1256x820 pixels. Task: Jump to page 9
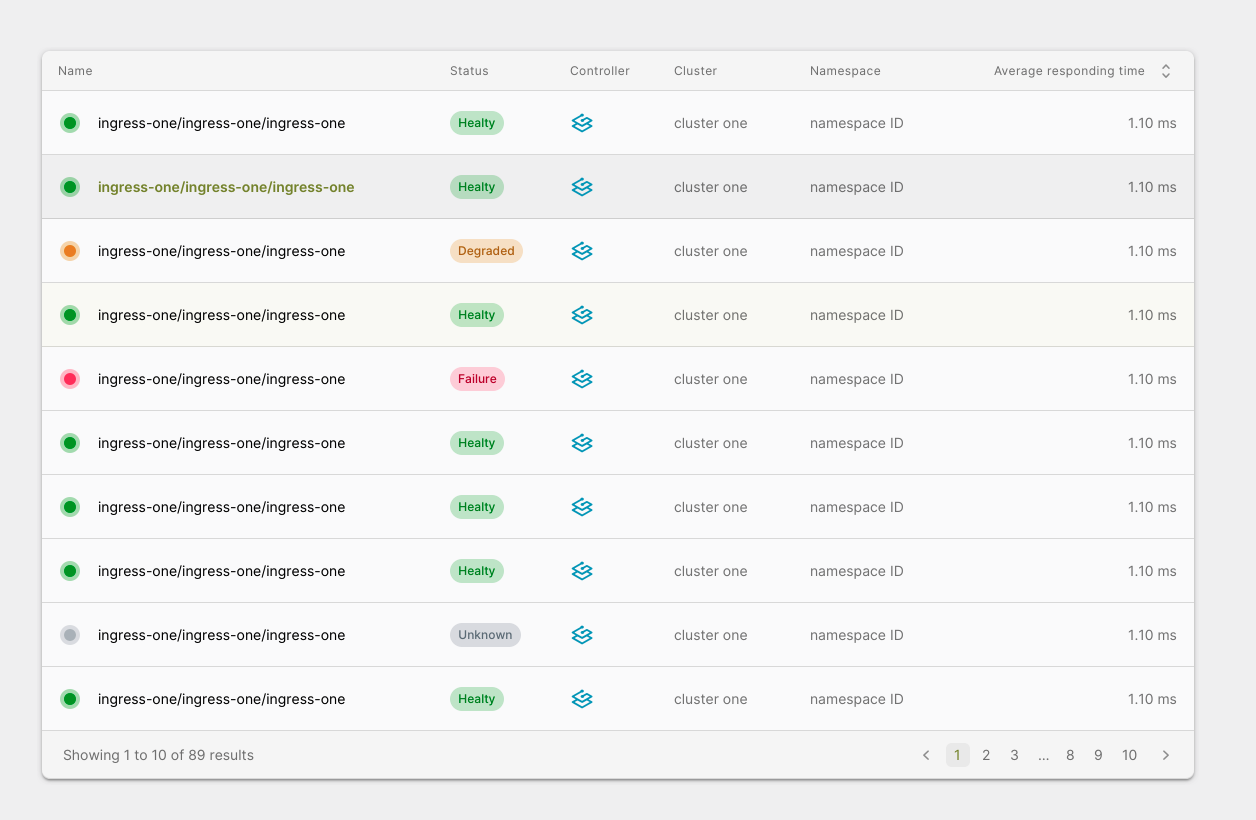point(1098,755)
